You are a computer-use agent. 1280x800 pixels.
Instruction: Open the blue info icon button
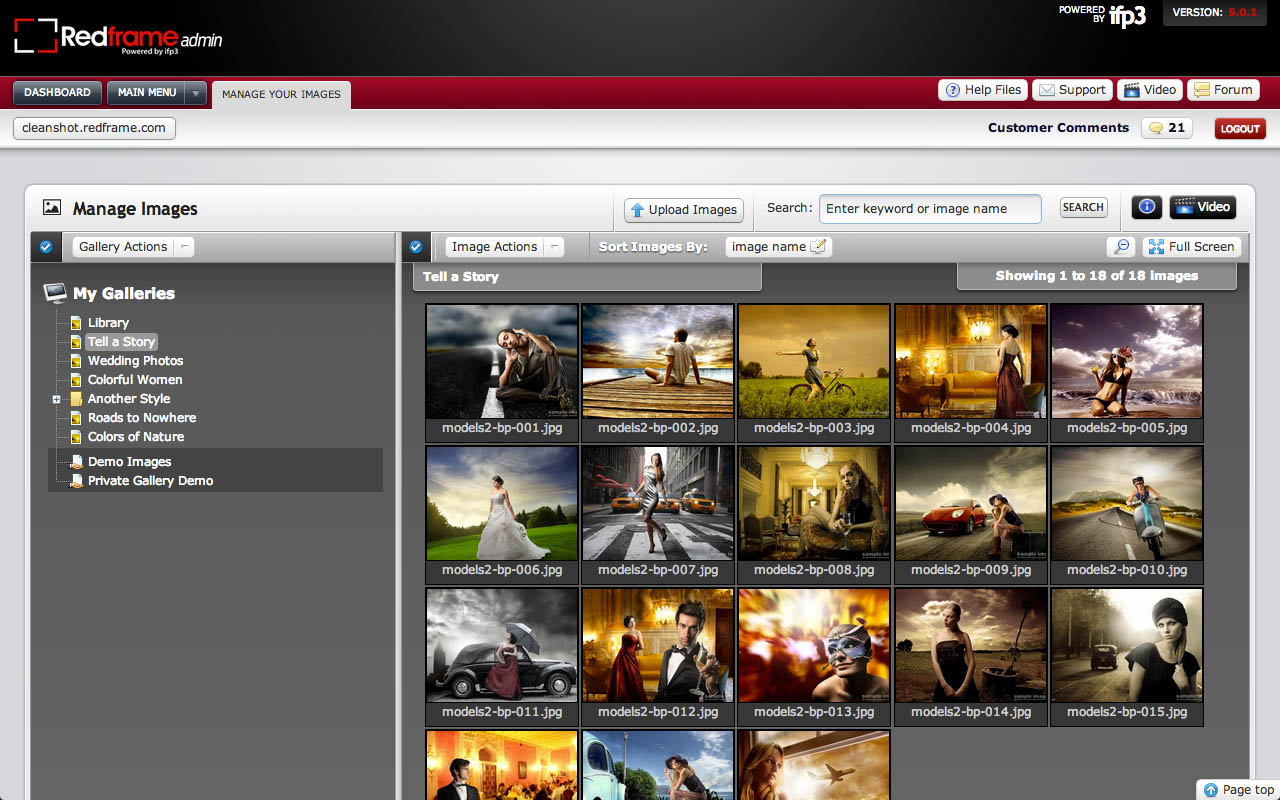coord(1147,207)
